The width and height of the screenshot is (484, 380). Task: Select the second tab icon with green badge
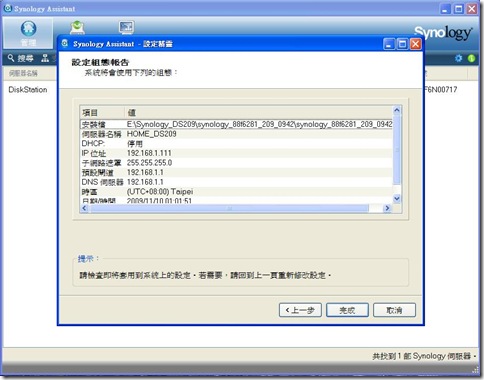(77, 28)
